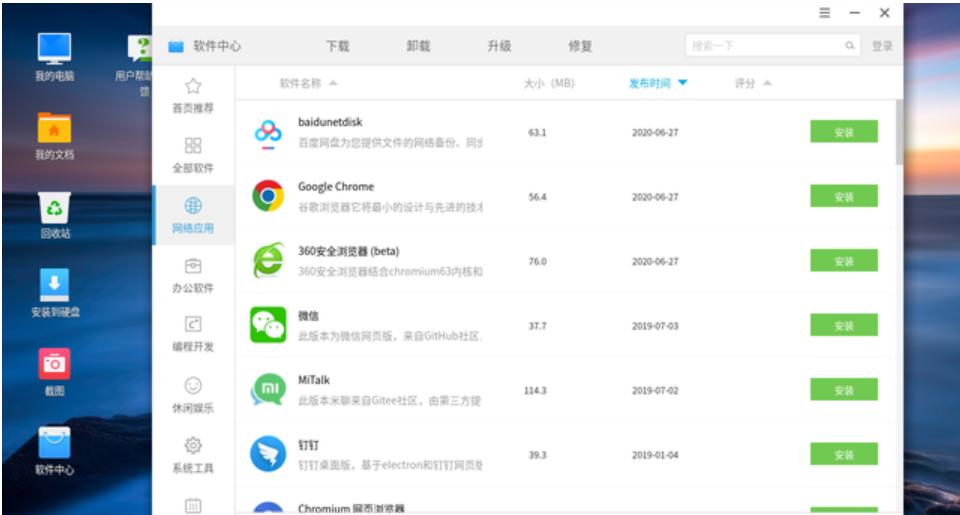Click the Google Chrome app name

pos(336,186)
